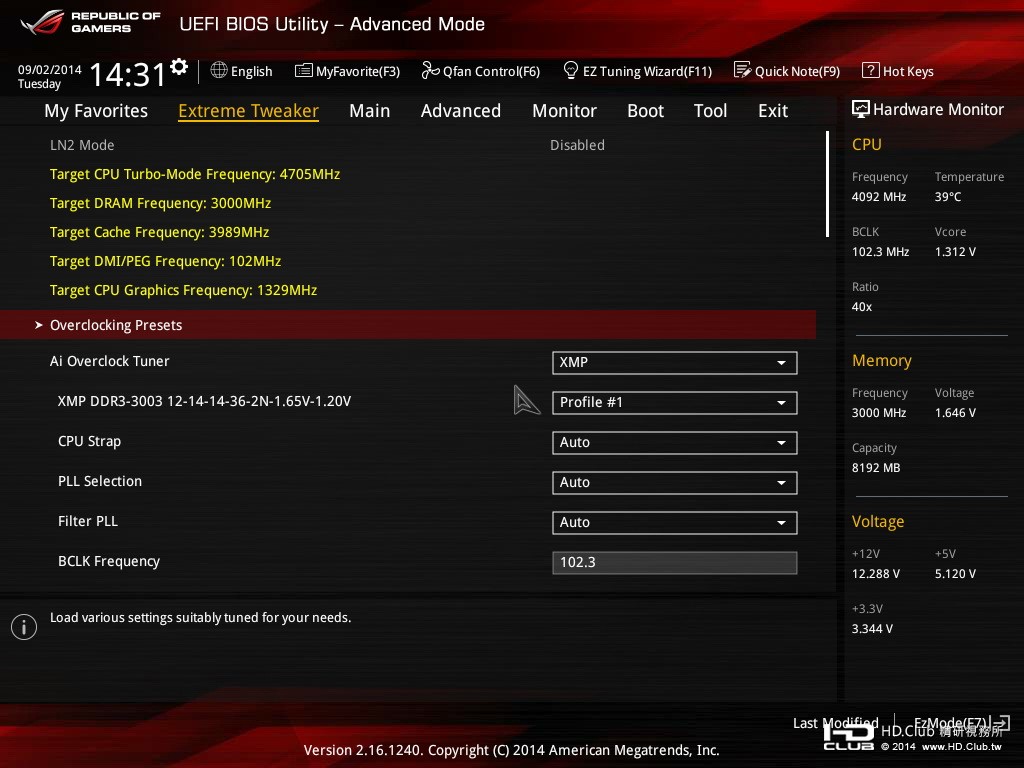The image size is (1024, 768).
Task: Select the Overclocking Presets row
Action: (408, 325)
